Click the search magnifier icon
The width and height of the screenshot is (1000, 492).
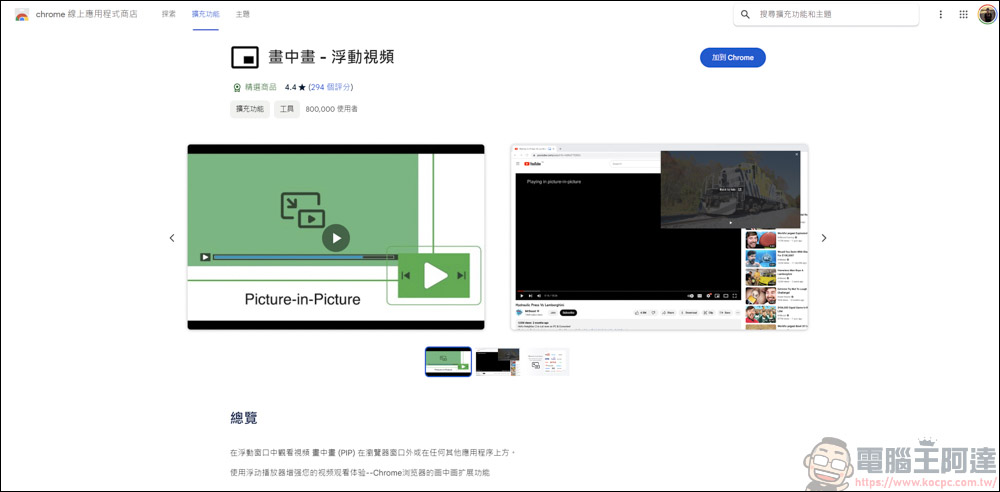point(746,15)
